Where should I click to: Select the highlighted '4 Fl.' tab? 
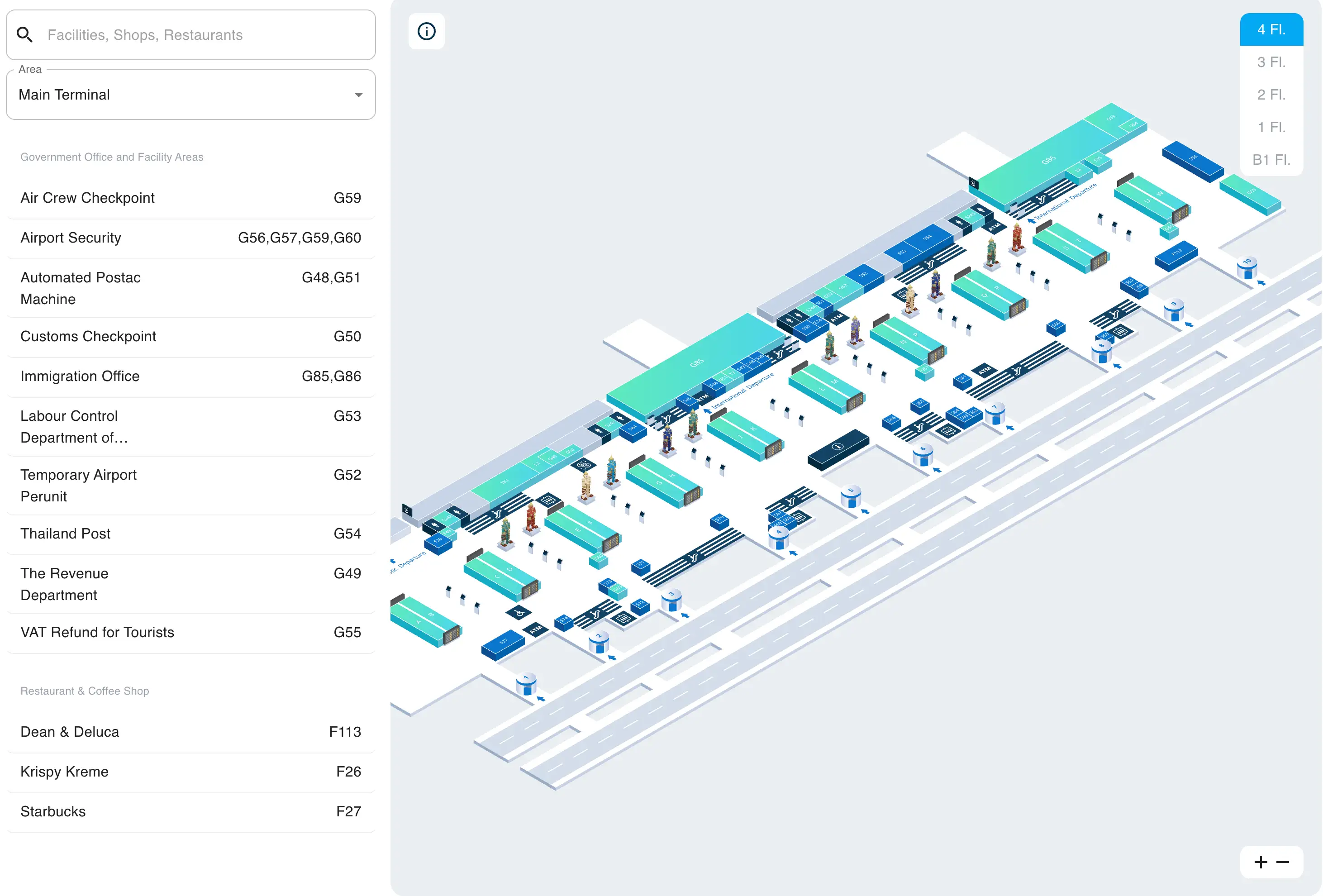click(1271, 29)
